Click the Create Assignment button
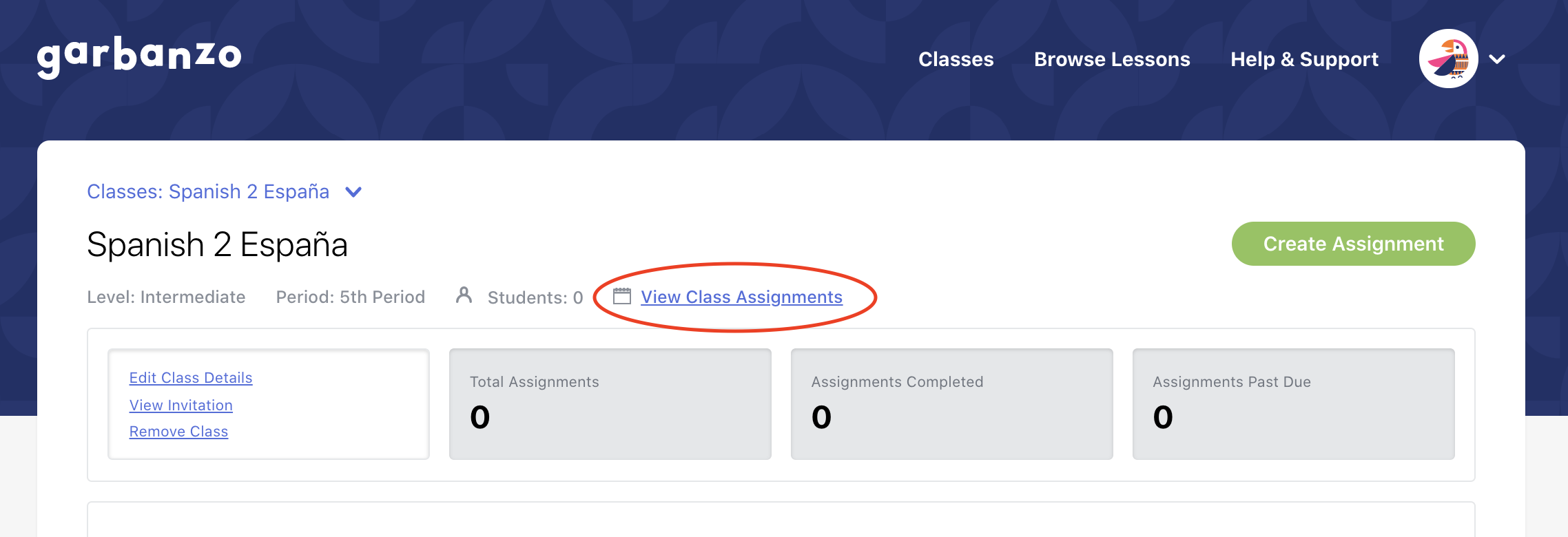This screenshot has width=1568, height=537. point(1352,243)
